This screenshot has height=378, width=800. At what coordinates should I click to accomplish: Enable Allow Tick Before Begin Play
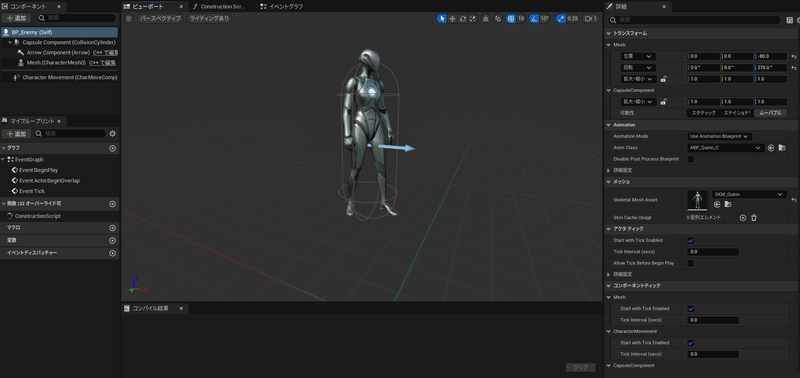click(691, 263)
